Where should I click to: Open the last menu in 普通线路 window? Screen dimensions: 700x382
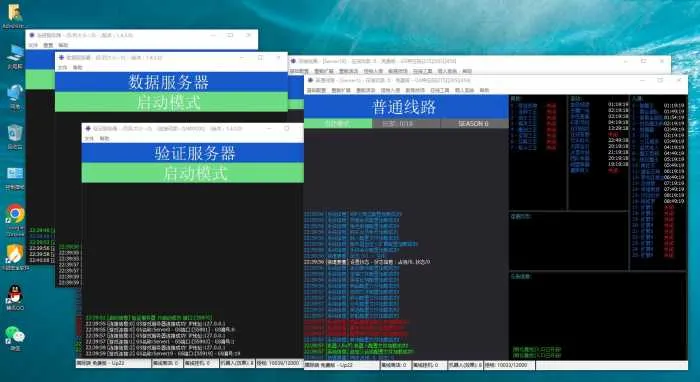(484, 90)
